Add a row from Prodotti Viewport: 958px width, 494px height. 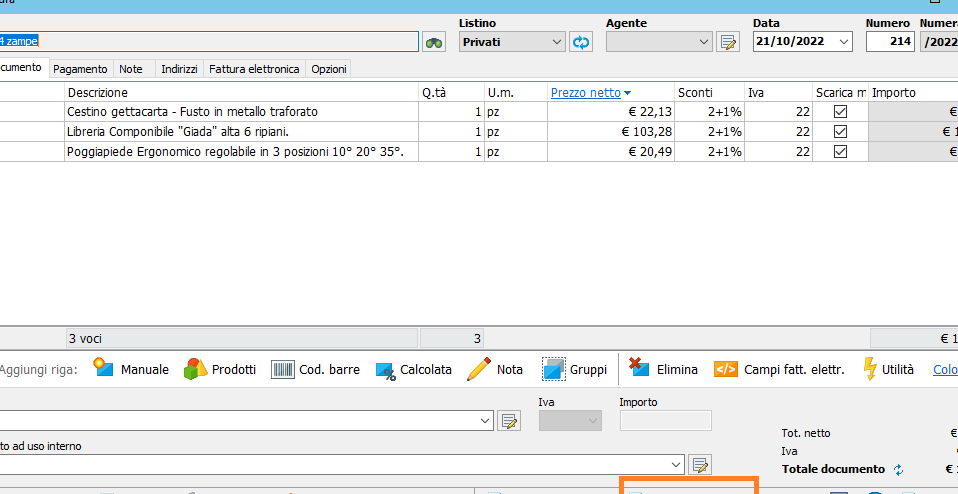click(220, 369)
